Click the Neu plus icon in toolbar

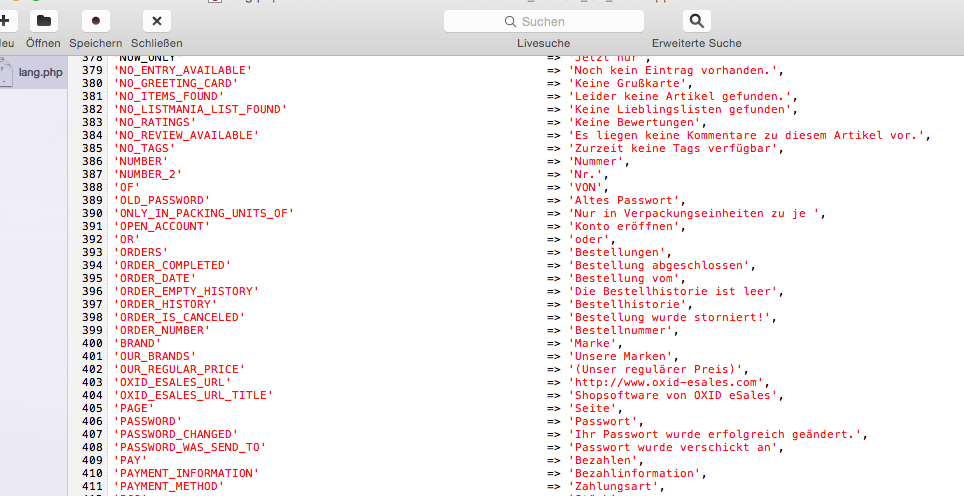tap(5, 20)
